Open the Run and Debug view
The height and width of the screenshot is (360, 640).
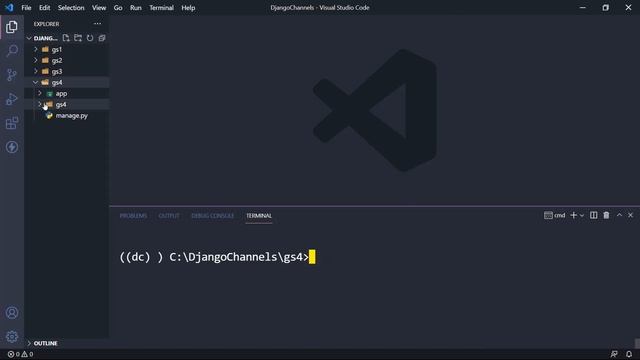(12, 99)
